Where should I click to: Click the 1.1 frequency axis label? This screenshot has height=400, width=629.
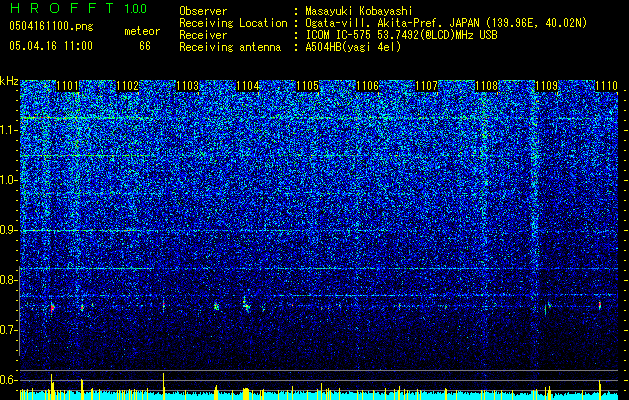click(9, 130)
